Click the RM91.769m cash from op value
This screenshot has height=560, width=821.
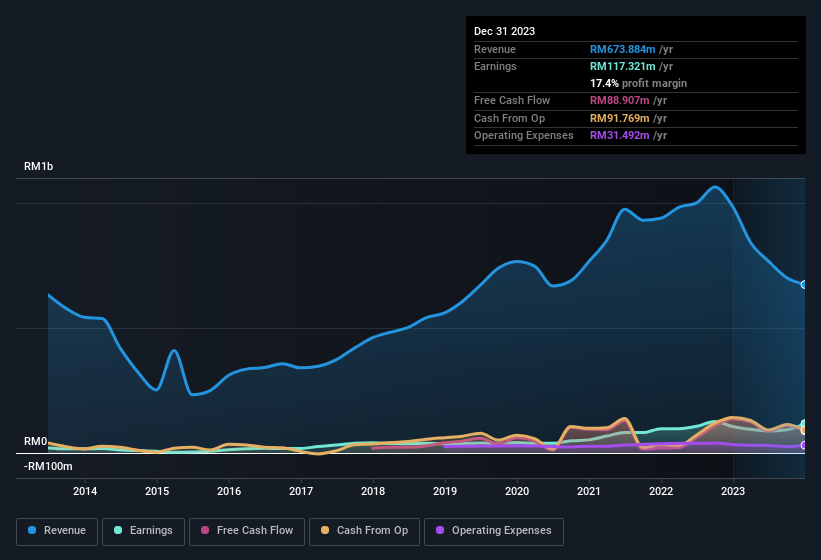[x=619, y=118]
